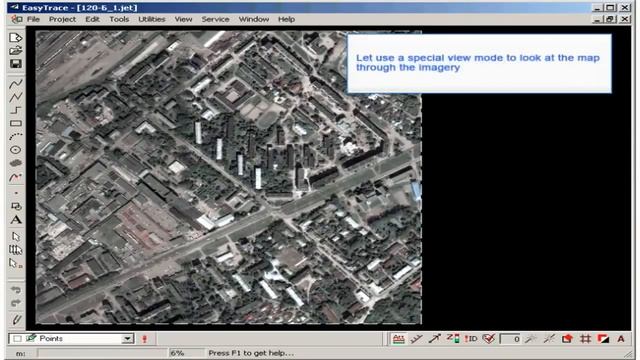Click the 6% zoom status field
640x360 pixels.
tap(186, 353)
